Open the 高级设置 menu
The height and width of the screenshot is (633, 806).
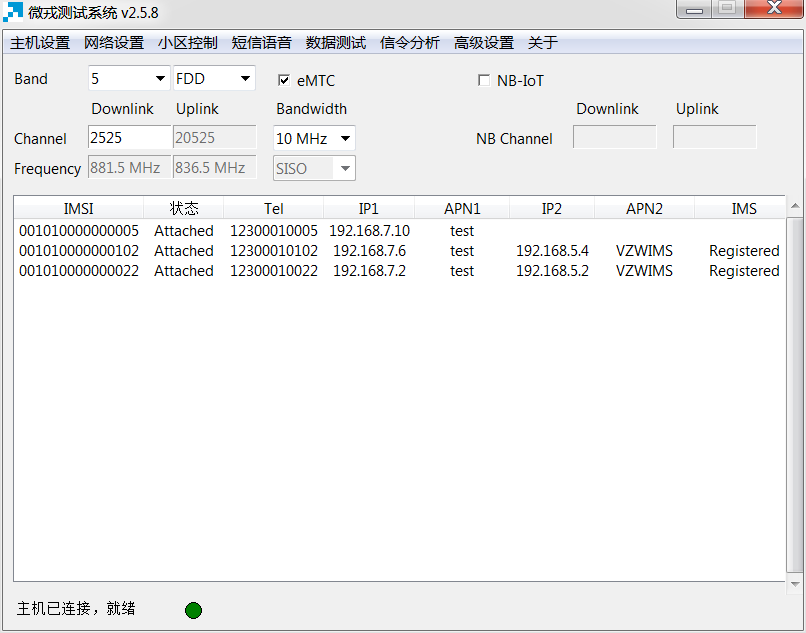coord(484,43)
